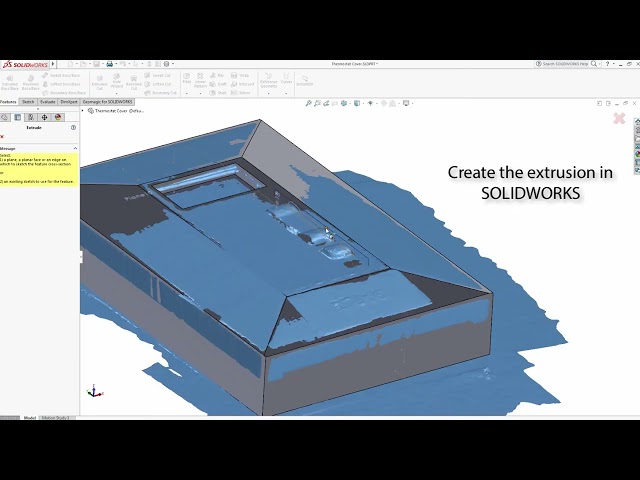The image size is (640, 480).
Task: Click the large red X in viewport corner
Action: pos(619,118)
